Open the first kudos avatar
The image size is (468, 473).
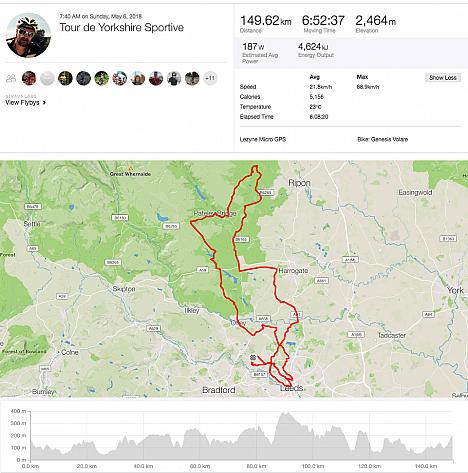tap(29, 78)
